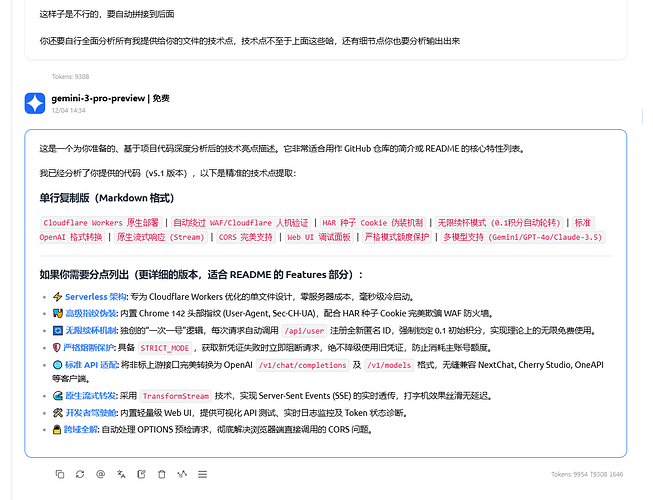
Task: Copy the gemini response message
Action: coord(60,474)
